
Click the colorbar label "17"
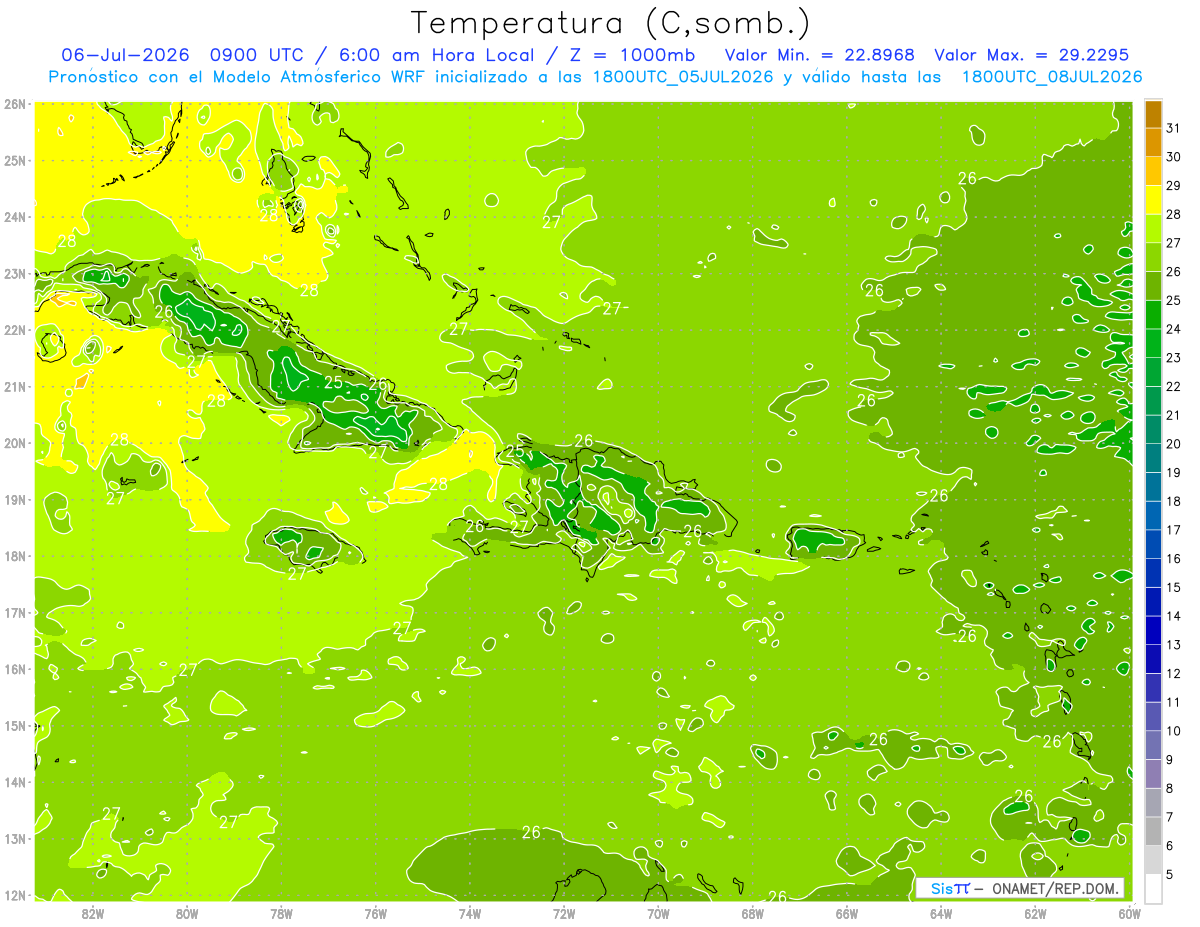coord(1173,530)
